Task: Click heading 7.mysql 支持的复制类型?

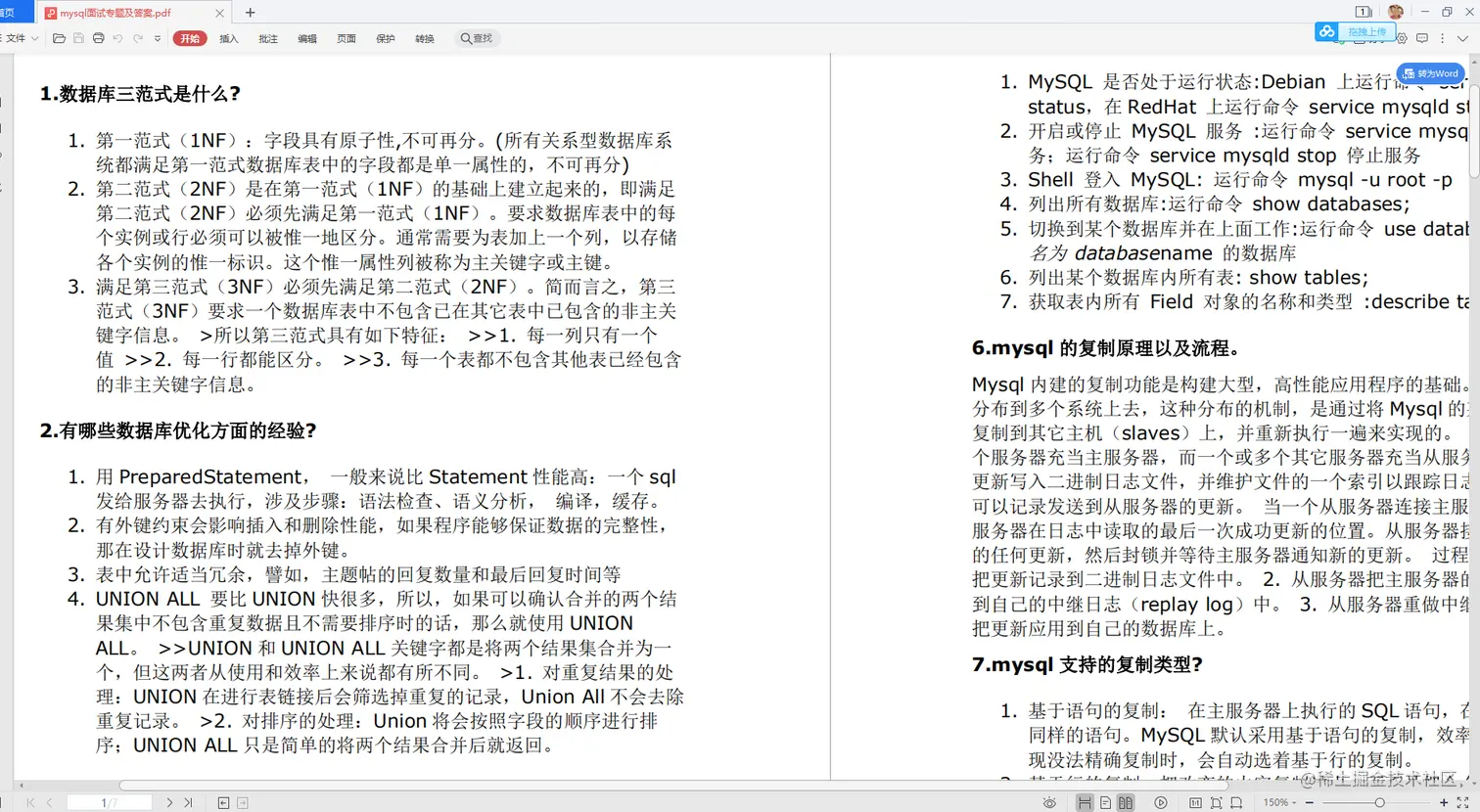Action: click(1087, 664)
